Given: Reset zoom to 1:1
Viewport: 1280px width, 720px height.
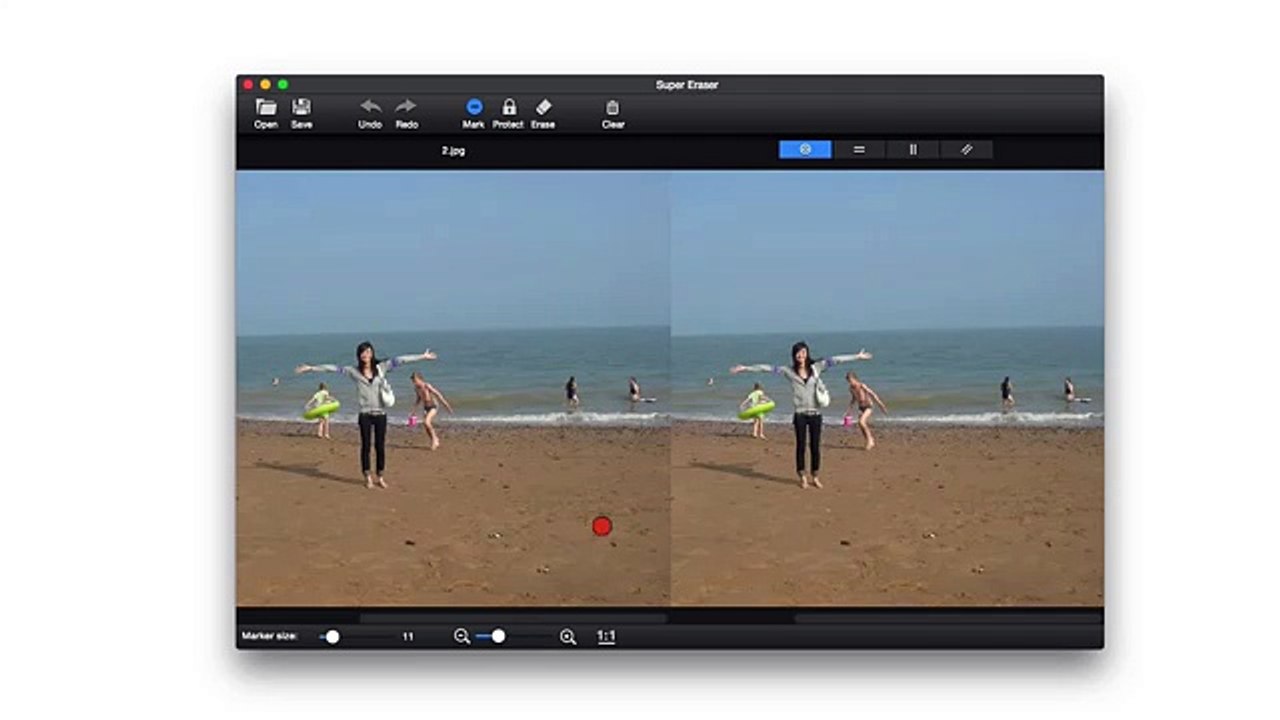Looking at the screenshot, I should tap(606, 636).
